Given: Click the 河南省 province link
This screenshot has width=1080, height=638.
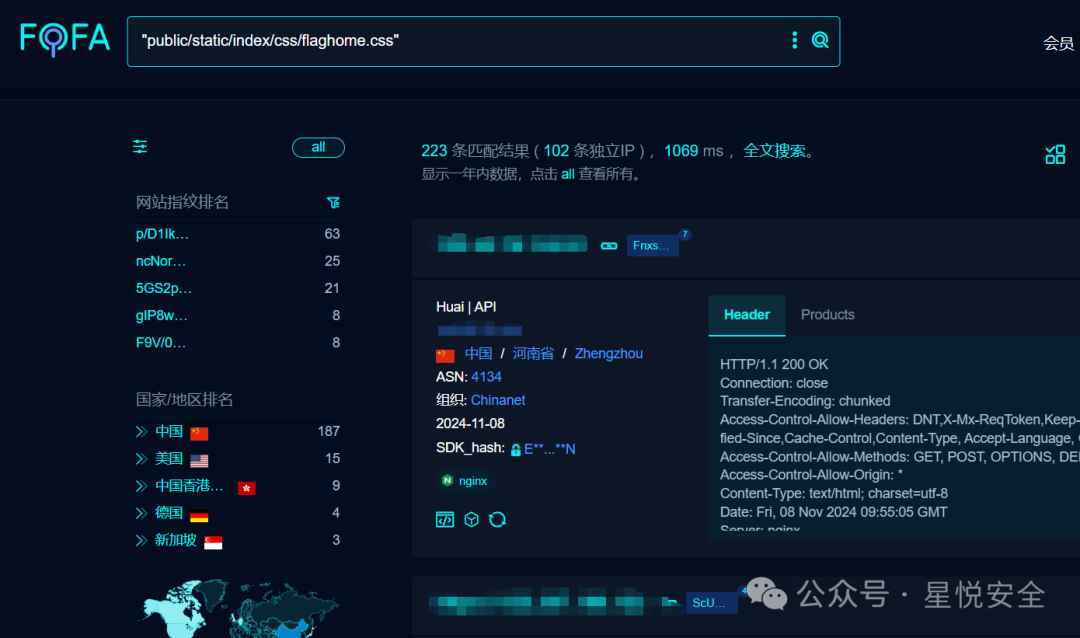Looking at the screenshot, I should 532,353.
